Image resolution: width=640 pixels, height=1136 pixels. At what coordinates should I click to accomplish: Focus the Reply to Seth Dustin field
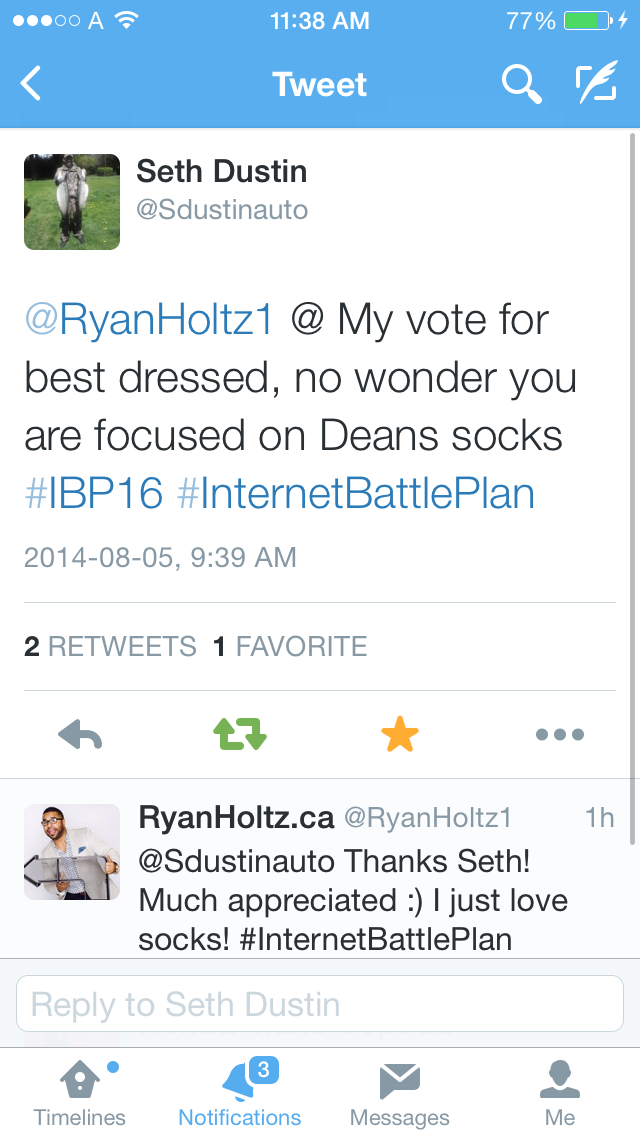pyautogui.click(x=320, y=1004)
